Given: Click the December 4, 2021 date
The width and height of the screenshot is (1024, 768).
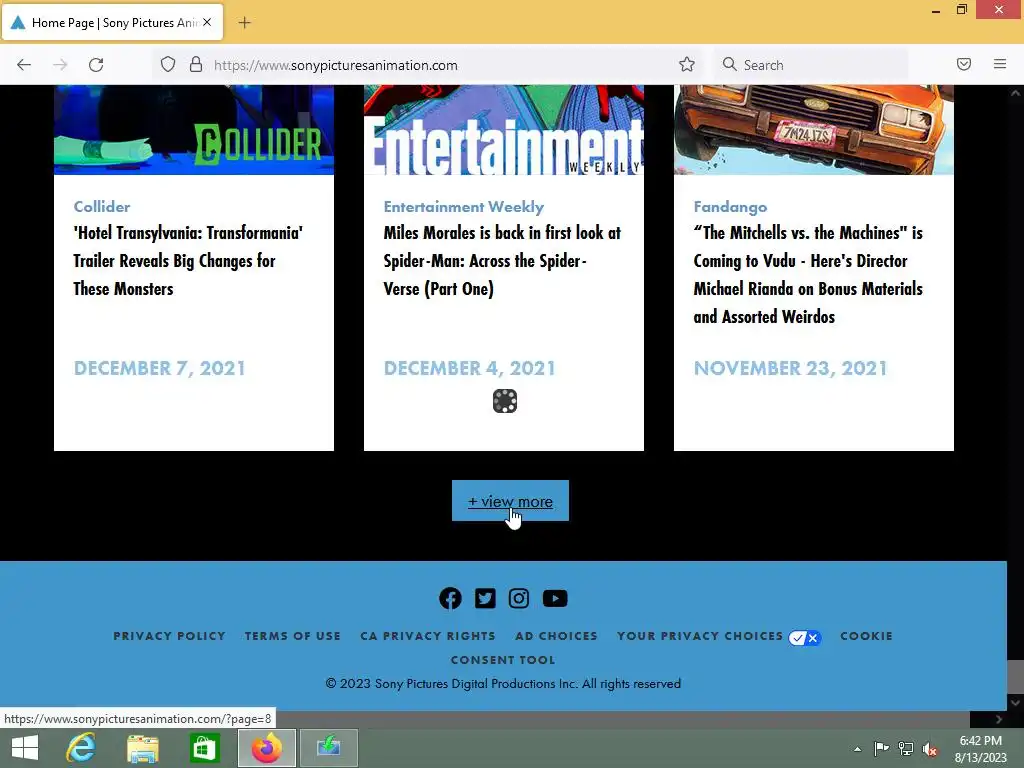Looking at the screenshot, I should point(470,368).
